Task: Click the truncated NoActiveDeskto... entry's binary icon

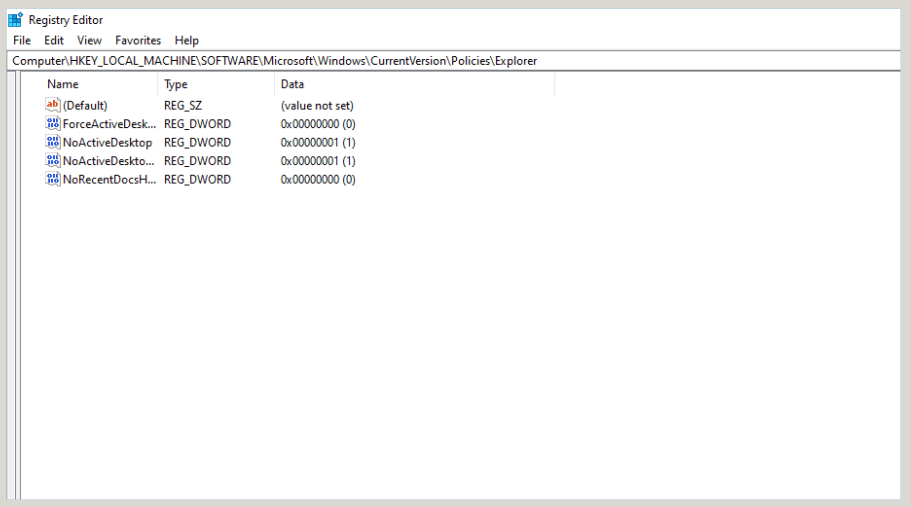Action: tap(53, 161)
